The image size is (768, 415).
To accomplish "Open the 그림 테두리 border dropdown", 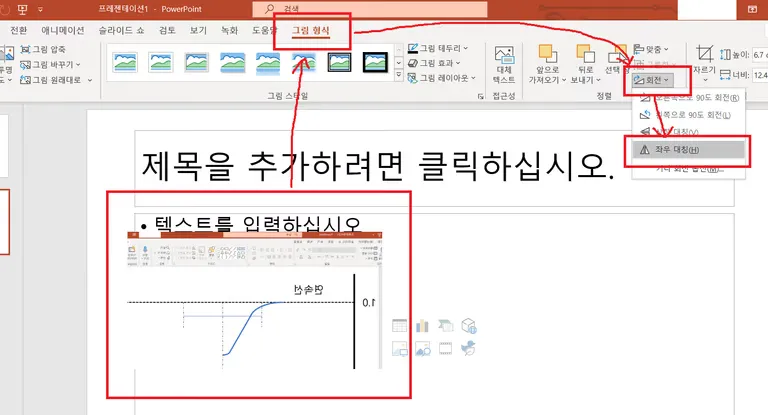I will (x=438, y=48).
